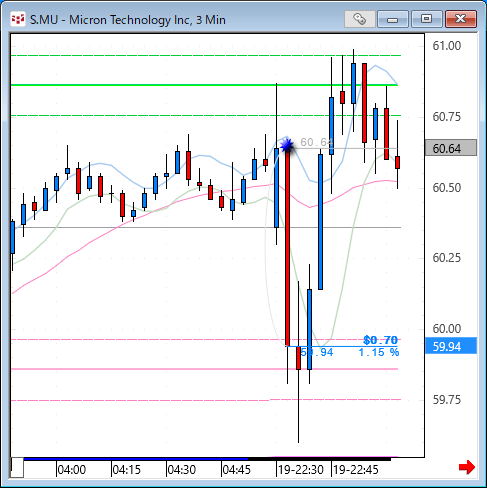
Task: Click the 60.25 price scale label
Action: pos(447,258)
